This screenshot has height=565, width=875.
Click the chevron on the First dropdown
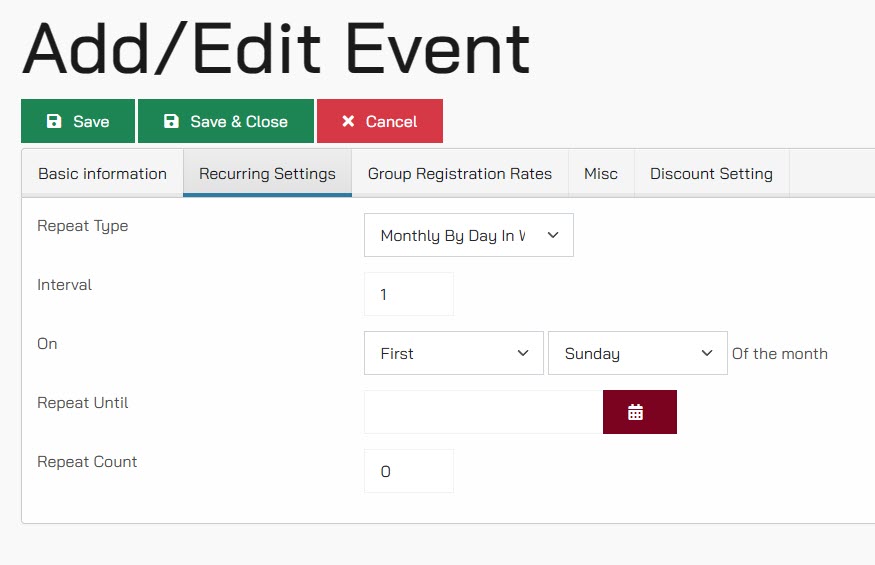(522, 353)
